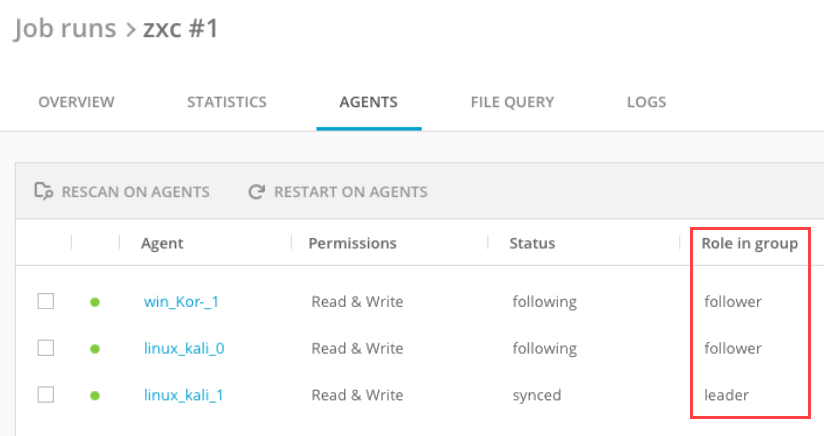
Task: Click green status dot for linux_kali_1
Action: tap(95, 396)
